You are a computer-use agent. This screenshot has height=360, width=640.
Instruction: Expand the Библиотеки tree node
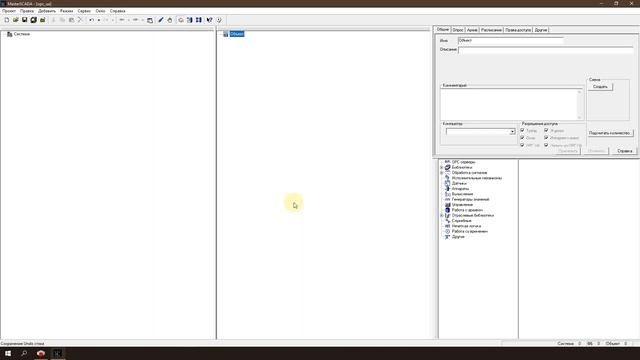click(x=442, y=167)
